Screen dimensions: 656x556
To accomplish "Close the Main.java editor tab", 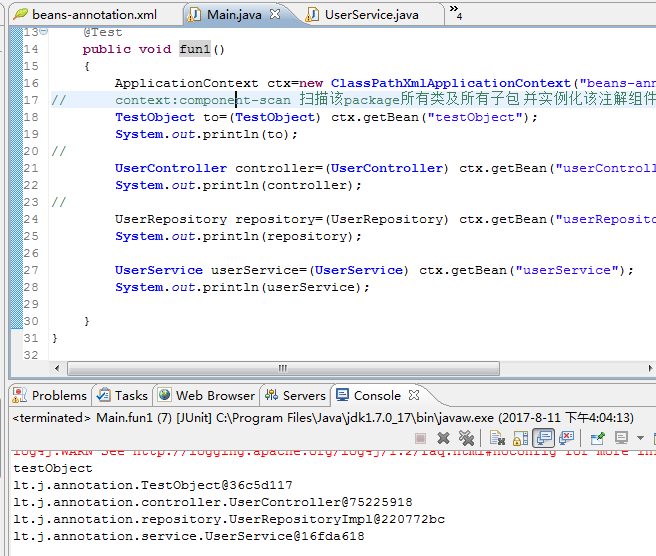I will 275,14.
